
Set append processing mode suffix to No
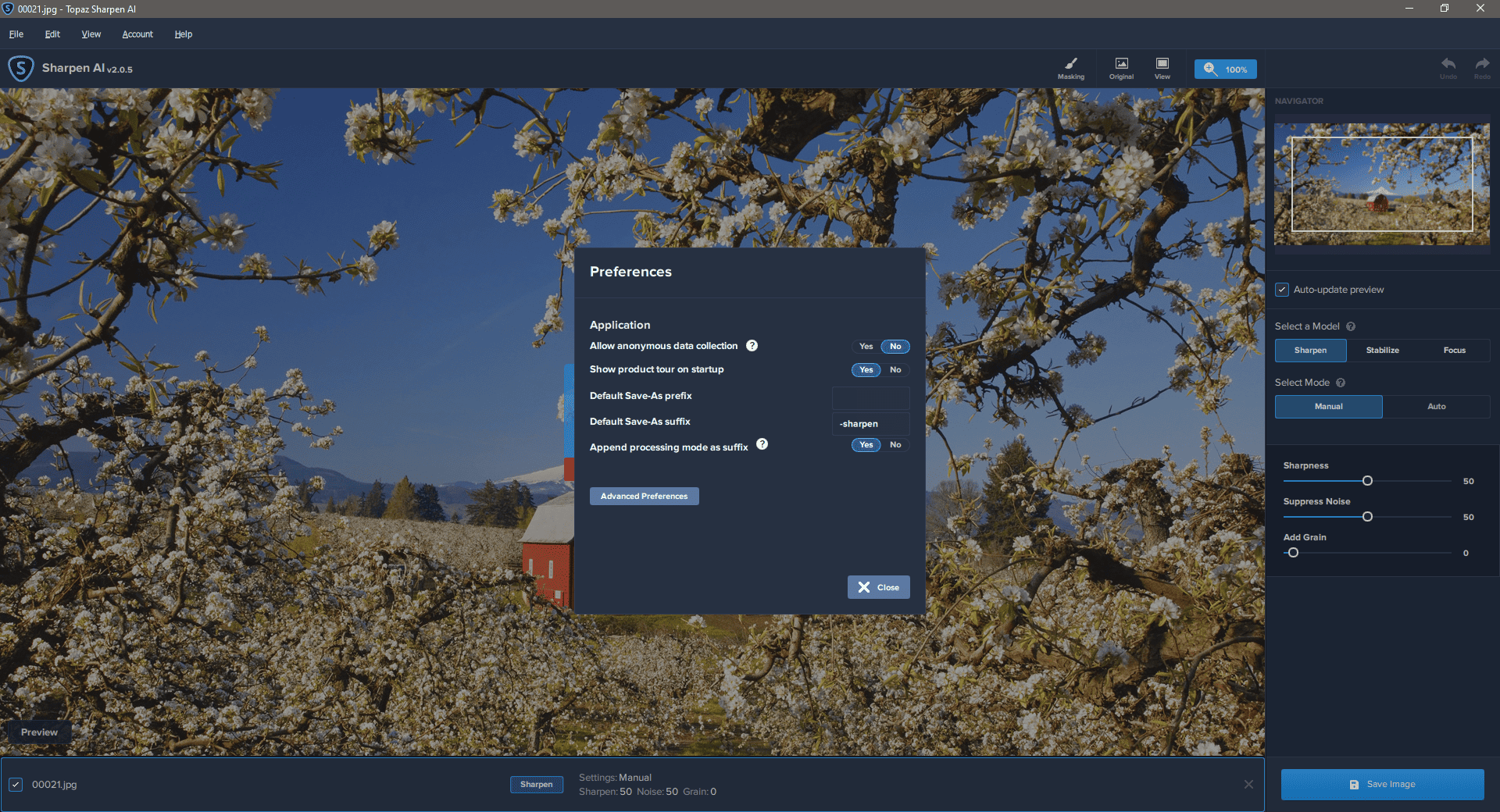tap(895, 445)
